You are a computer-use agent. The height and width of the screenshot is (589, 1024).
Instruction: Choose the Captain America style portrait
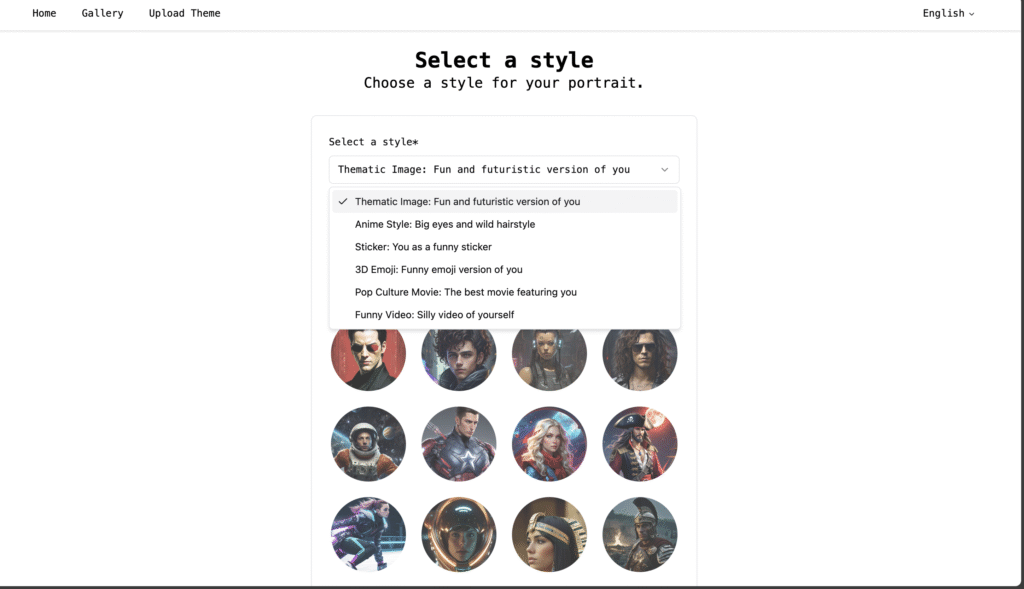(458, 444)
